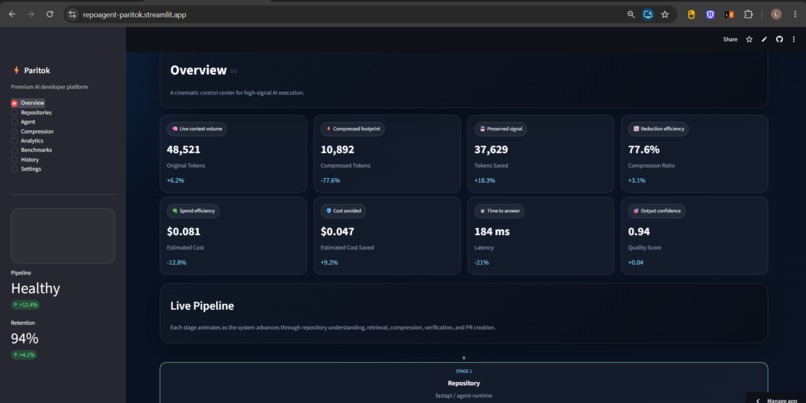Favorite the app with Streamlit star icon
Screen dimensions: 806x403
[749, 39]
